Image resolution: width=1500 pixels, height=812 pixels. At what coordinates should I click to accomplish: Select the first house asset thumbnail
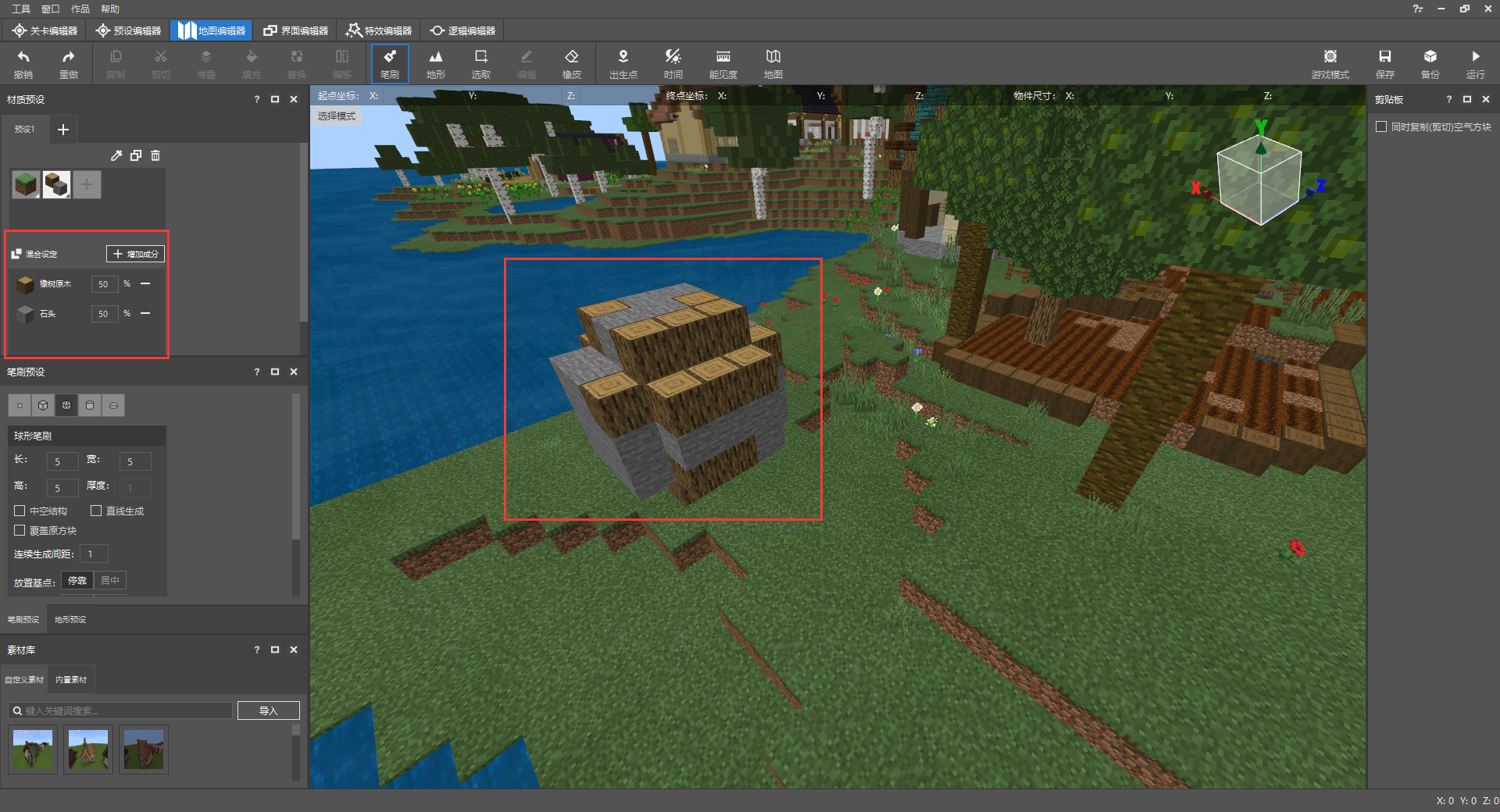click(33, 750)
